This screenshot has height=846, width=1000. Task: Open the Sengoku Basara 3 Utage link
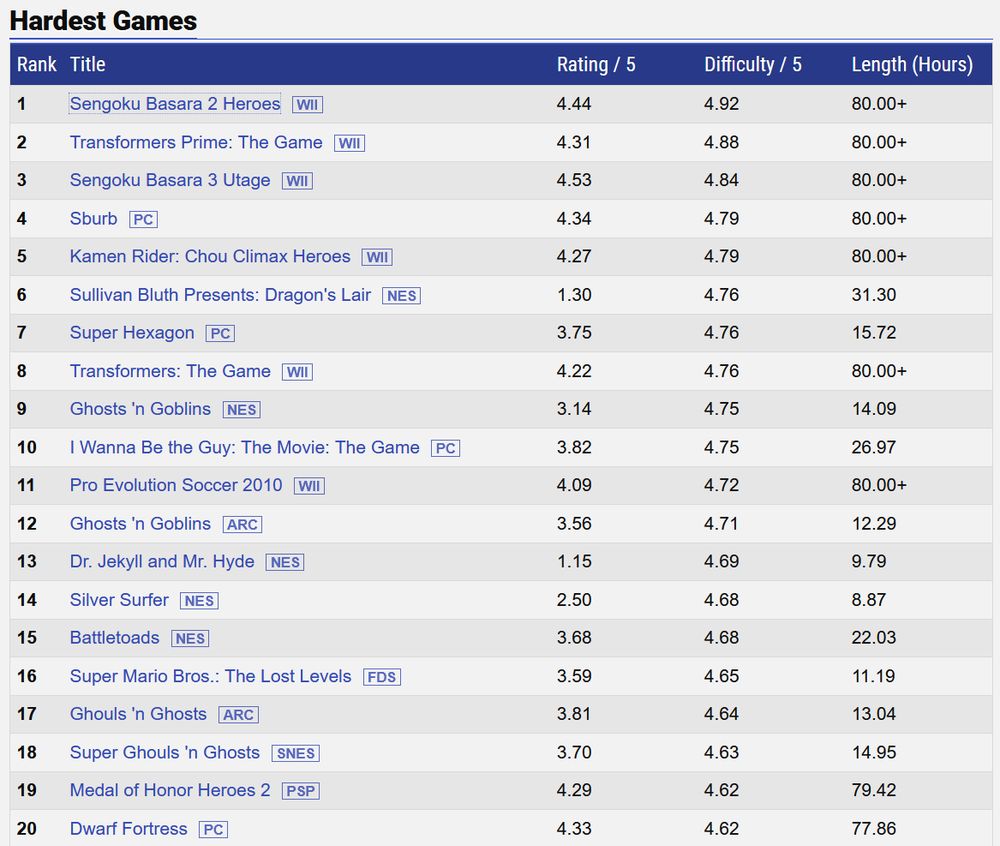[x=170, y=180]
